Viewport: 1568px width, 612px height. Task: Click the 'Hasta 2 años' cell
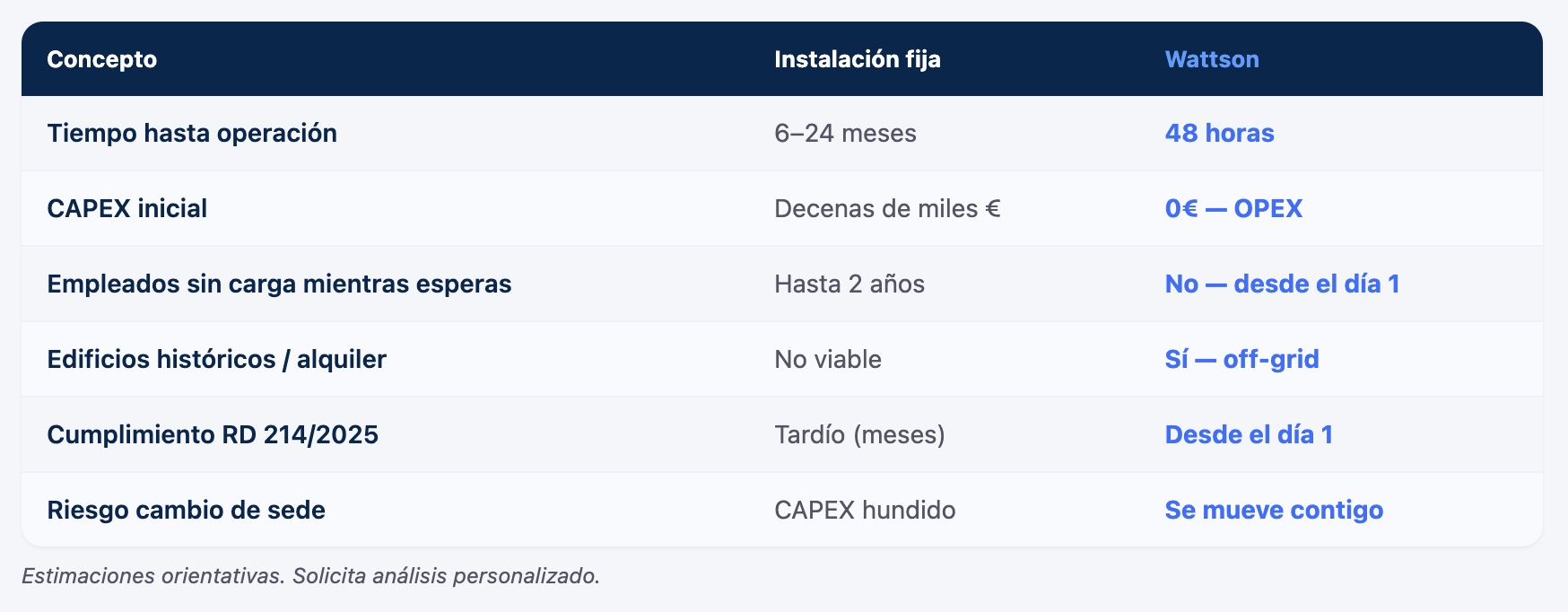(849, 284)
